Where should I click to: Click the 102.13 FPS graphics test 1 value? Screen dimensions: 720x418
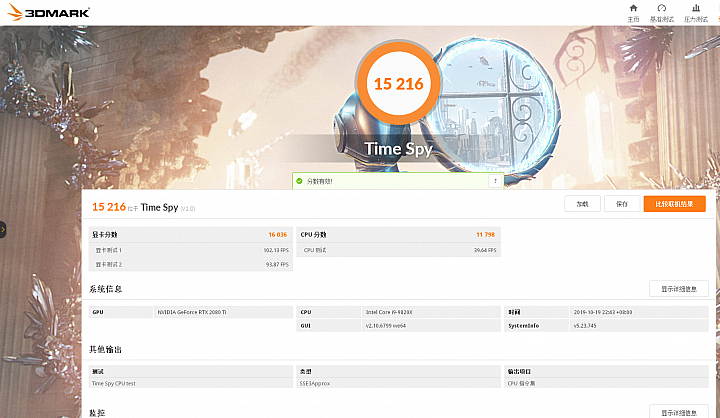coord(276,250)
